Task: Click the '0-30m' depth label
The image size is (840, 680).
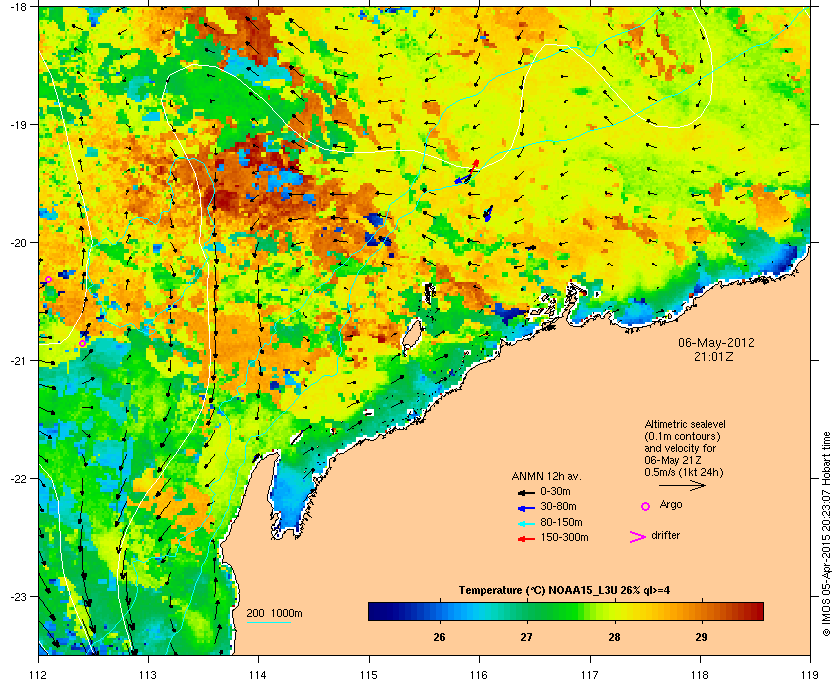Action: [x=555, y=491]
